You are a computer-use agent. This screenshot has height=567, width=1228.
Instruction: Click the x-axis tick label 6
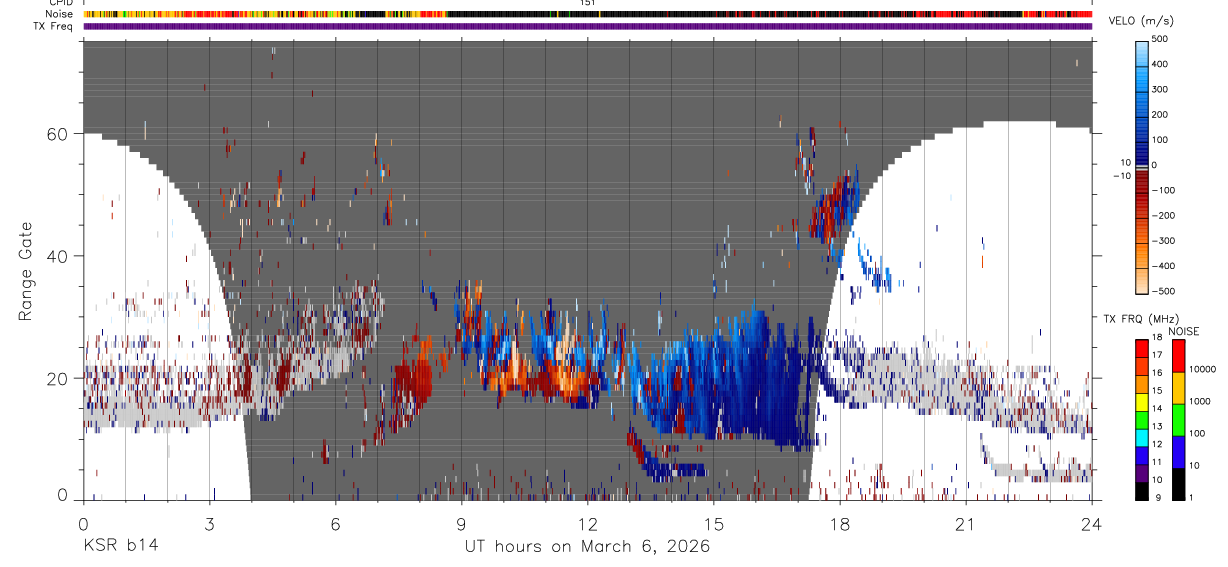[335, 524]
